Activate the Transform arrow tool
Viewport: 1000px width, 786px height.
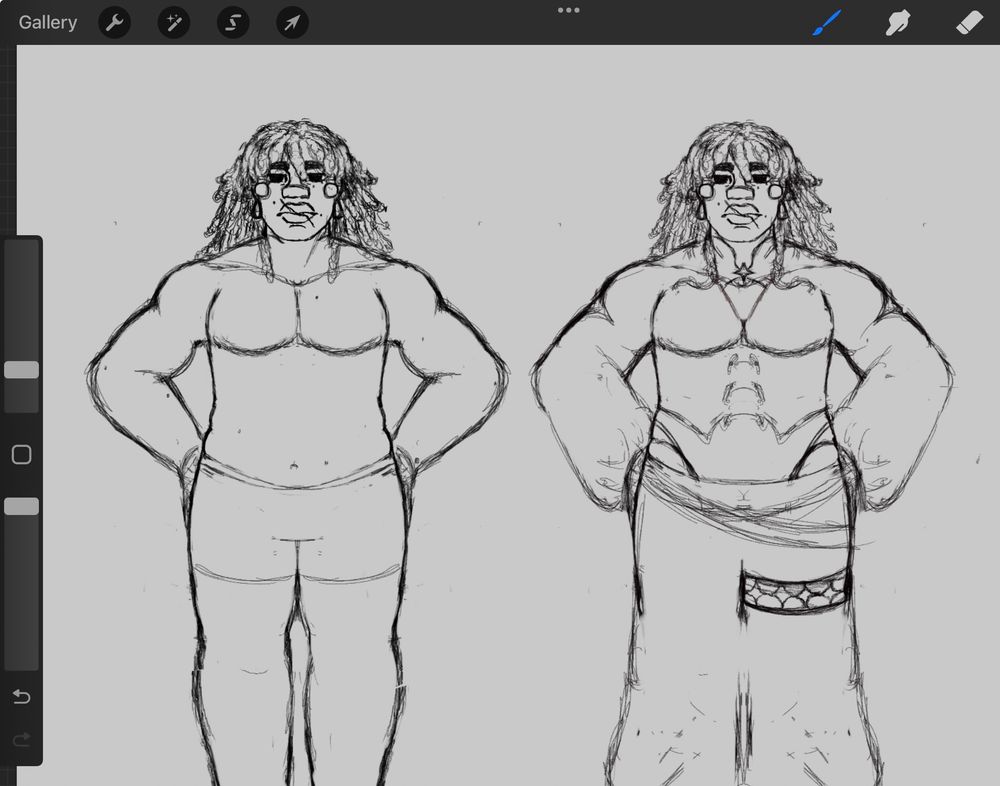click(291, 22)
